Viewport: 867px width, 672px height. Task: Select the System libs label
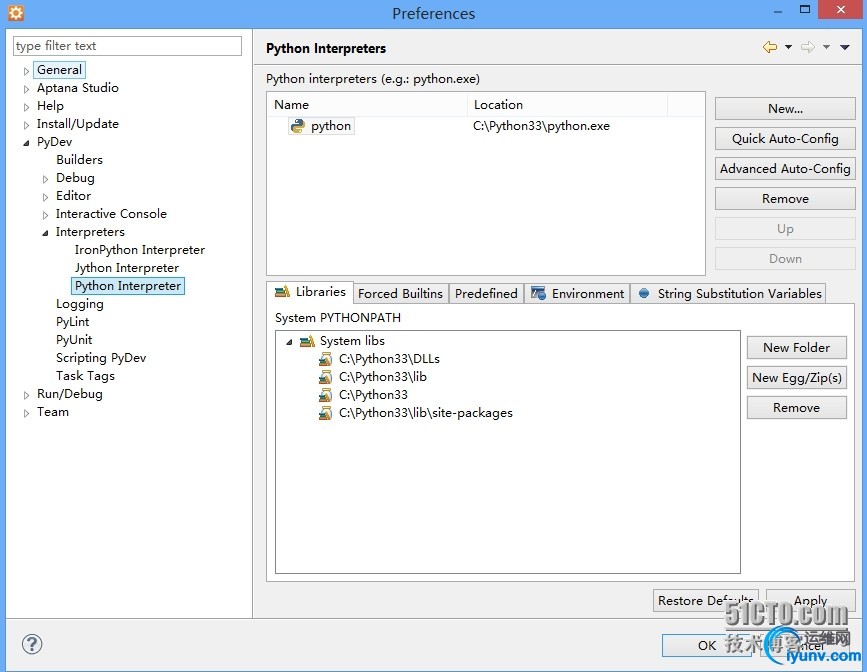352,341
